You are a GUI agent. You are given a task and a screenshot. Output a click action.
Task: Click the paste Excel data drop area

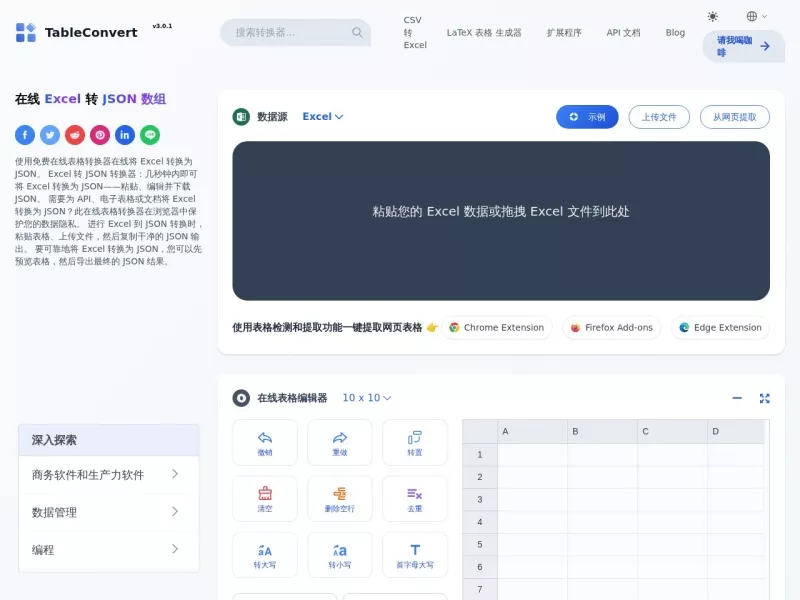[501, 221]
